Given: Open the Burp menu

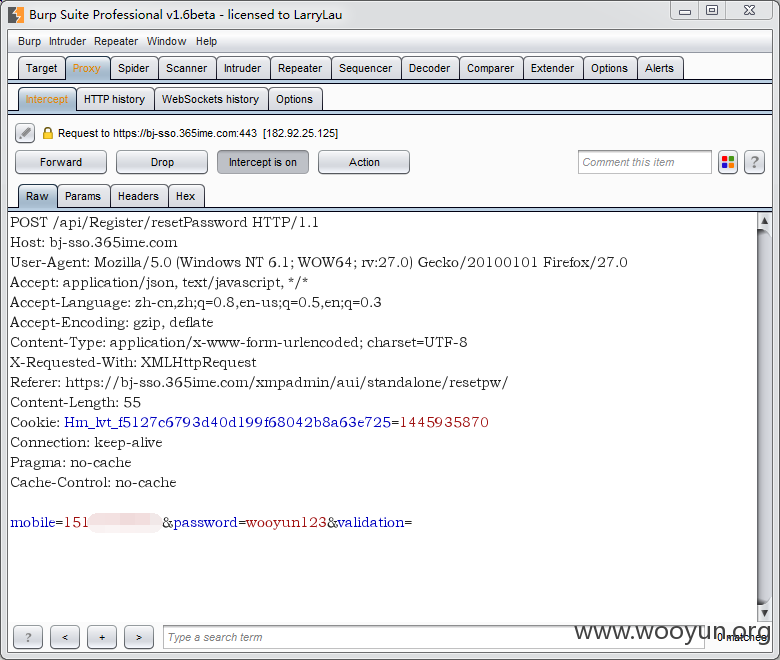Looking at the screenshot, I should click(x=29, y=41).
